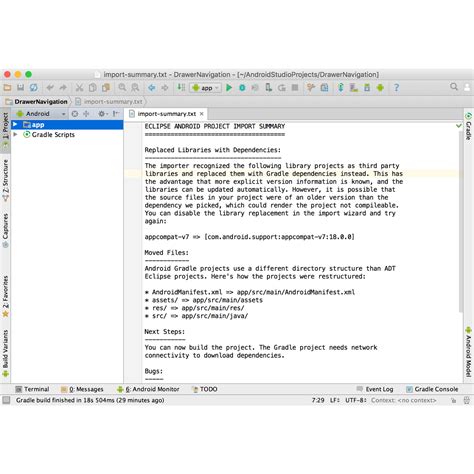
Task: Click the Gradle build finished status text
Action: [90, 400]
